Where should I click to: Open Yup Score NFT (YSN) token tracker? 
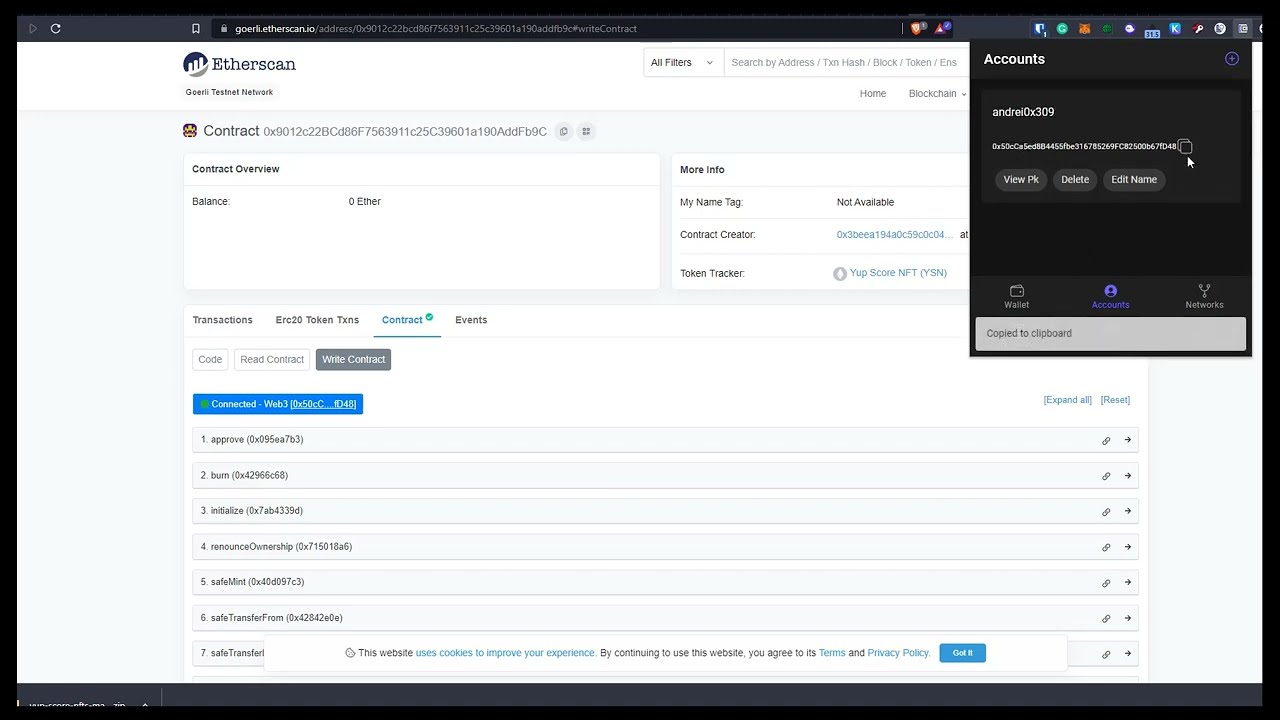(898, 273)
